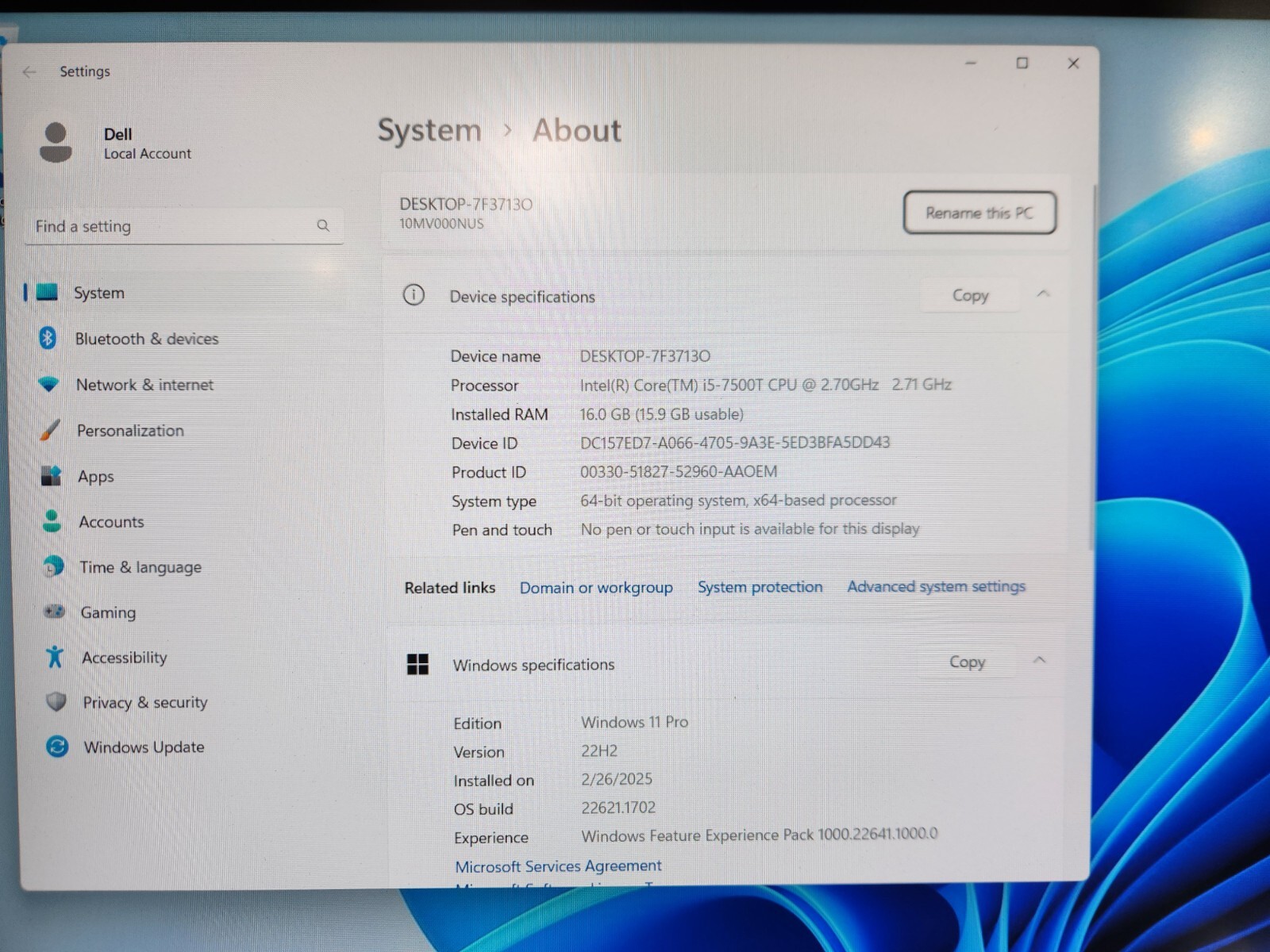1270x952 pixels.
Task: Click the OS build value 22621.1702
Action: (x=618, y=808)
